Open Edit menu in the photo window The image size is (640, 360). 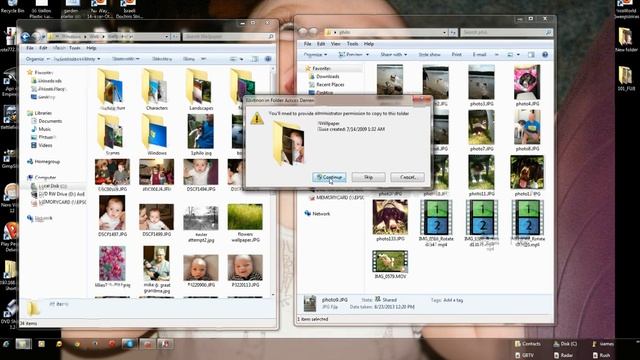pos(321,44)
